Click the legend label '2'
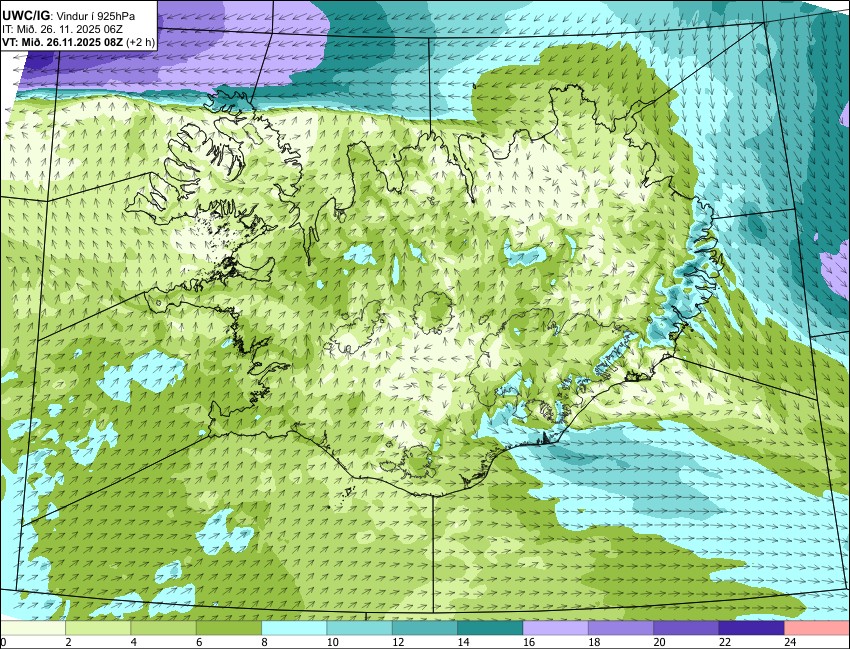 tap(69, 642)
